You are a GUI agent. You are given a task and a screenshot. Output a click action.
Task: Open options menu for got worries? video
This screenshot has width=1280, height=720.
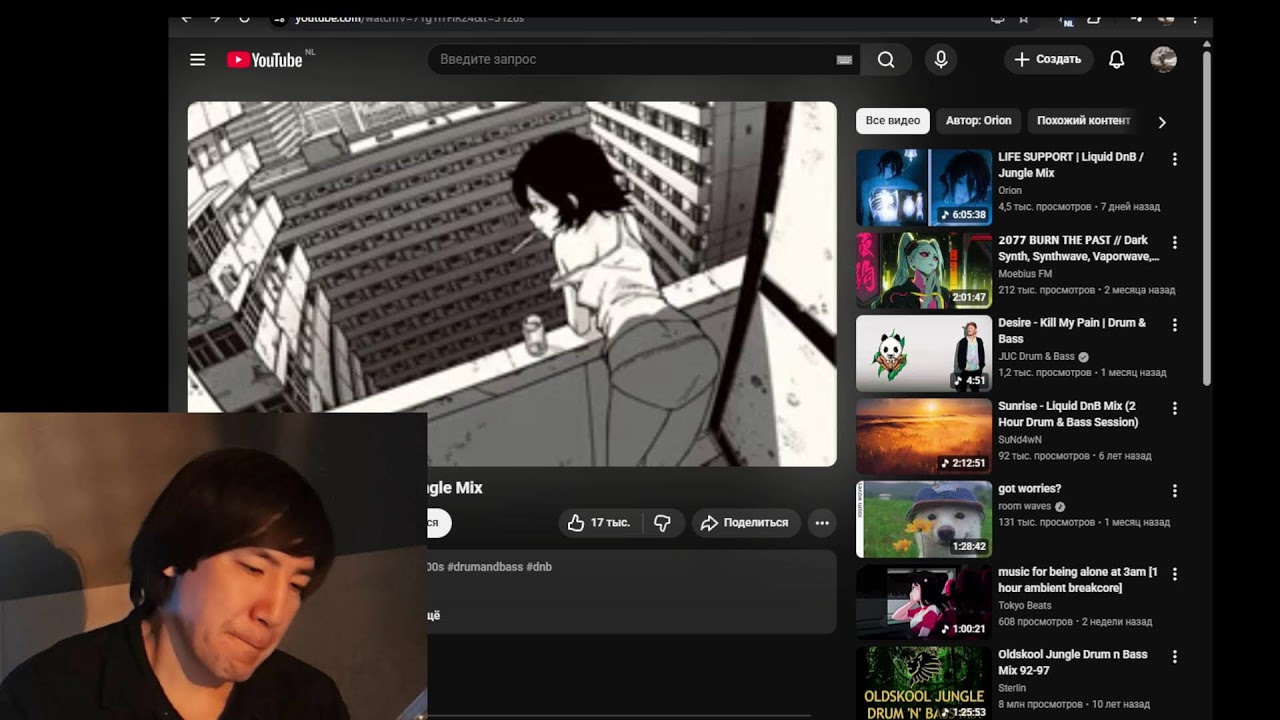(x=1174, y=491)
